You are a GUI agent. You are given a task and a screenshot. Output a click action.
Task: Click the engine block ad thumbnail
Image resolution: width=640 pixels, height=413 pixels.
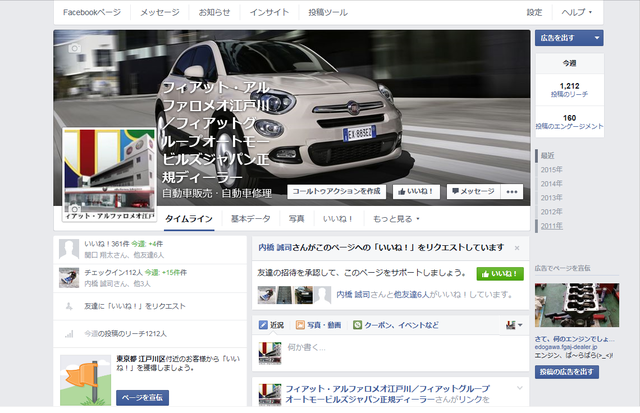point(577,305)
